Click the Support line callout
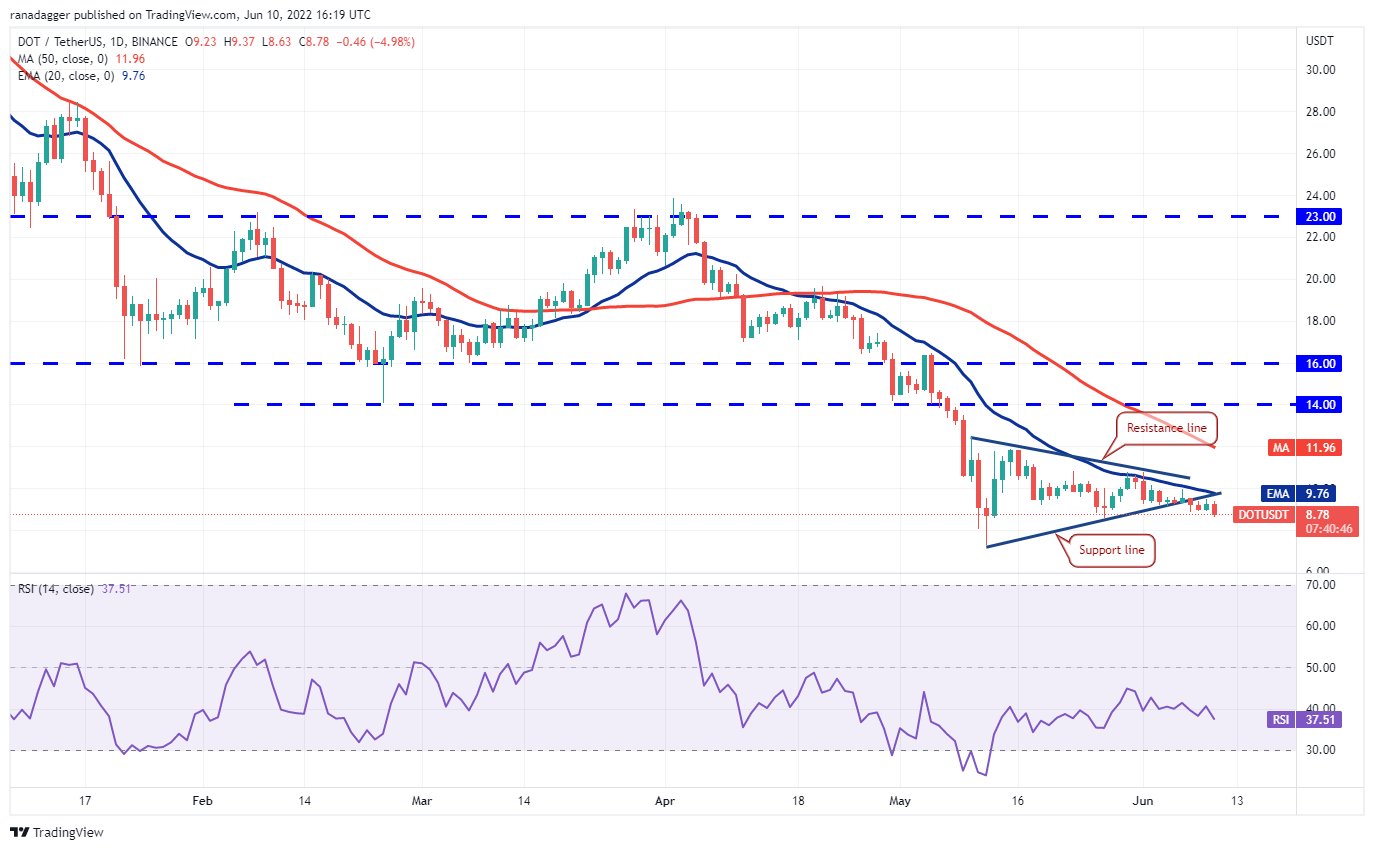The height and width of the screenshot is (850, 1374). 1111,550
